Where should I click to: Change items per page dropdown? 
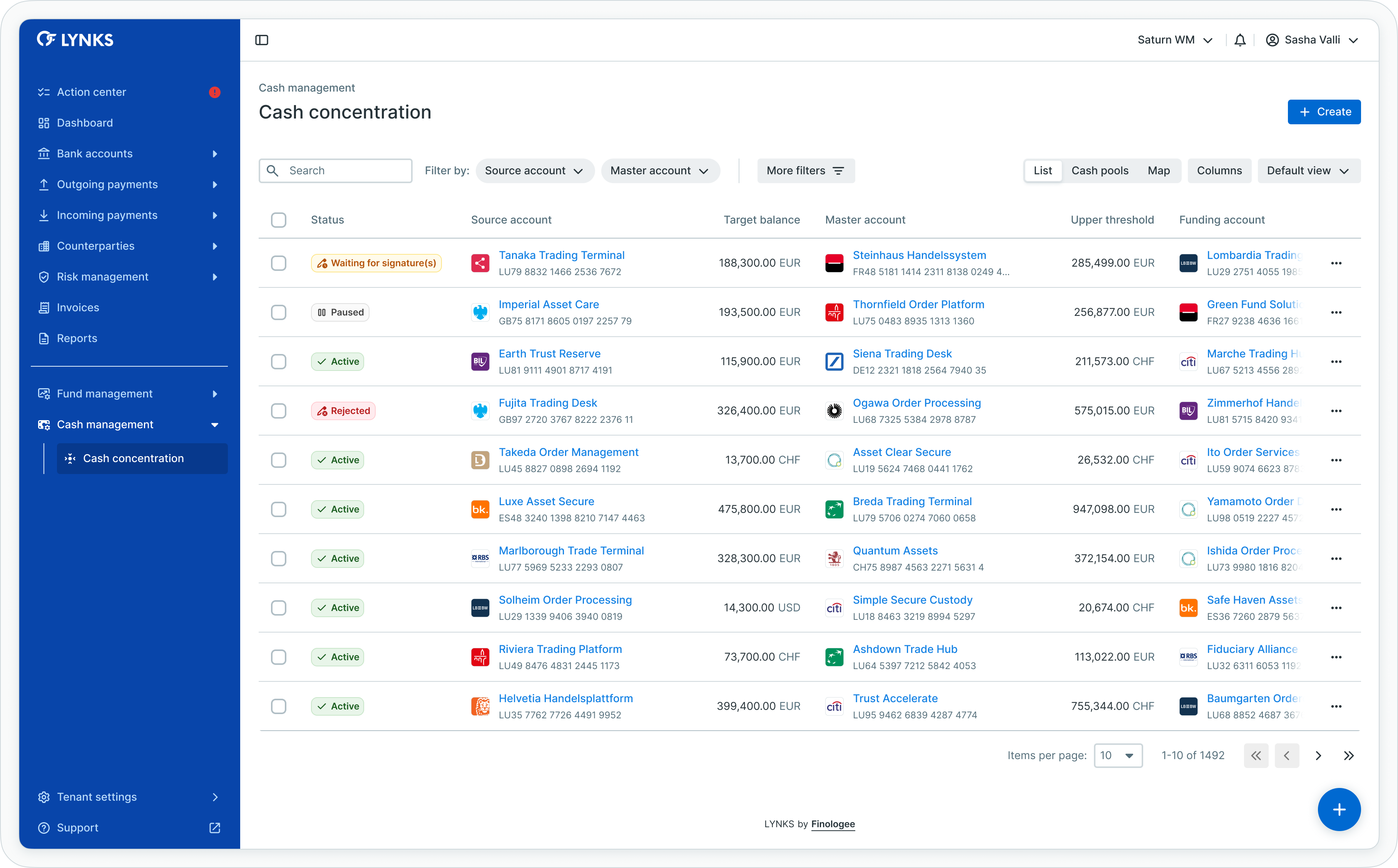click(1117, 756)
